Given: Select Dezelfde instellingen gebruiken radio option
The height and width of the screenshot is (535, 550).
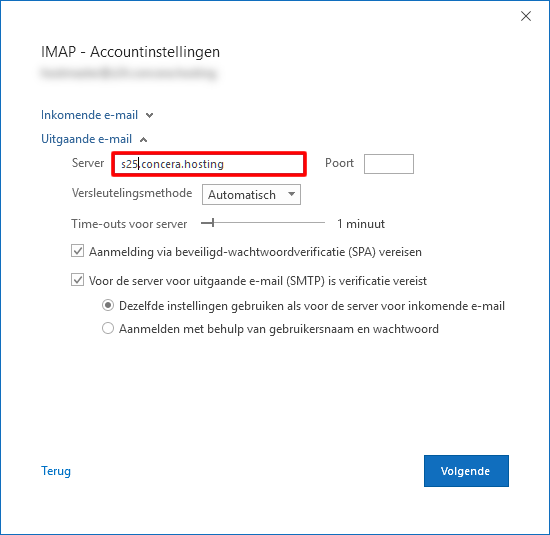Looking at the screenshot, I should pos(108,306).
